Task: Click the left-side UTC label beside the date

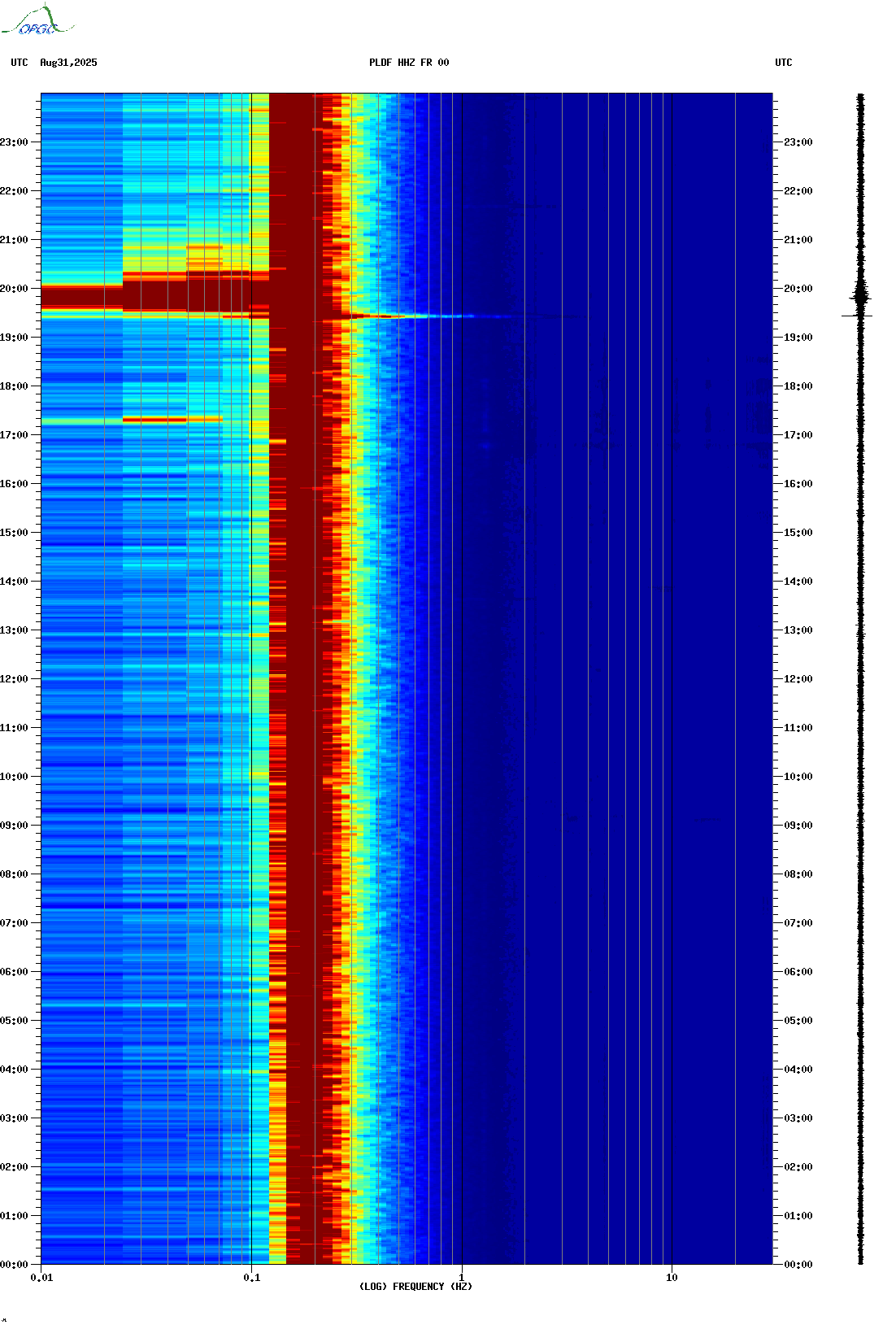Action: tap(20, 63)
